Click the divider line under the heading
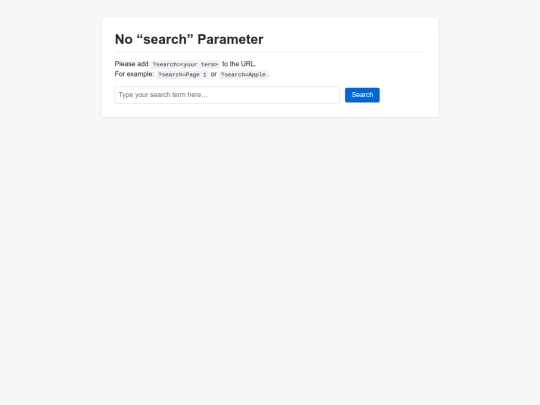Image resolution: width=540 pixels, height=405 pixels. point(270,52)
